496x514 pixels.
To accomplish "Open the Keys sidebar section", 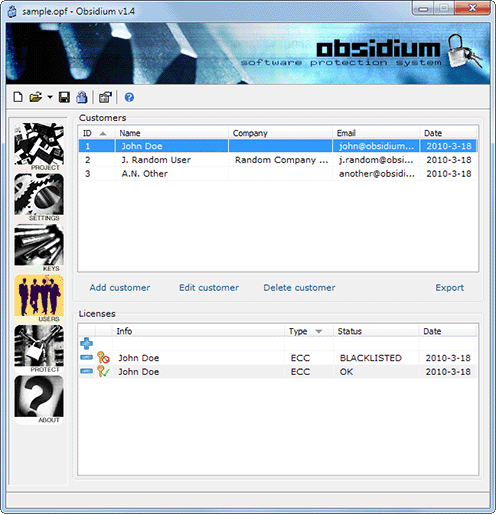I will coord(39,248).
